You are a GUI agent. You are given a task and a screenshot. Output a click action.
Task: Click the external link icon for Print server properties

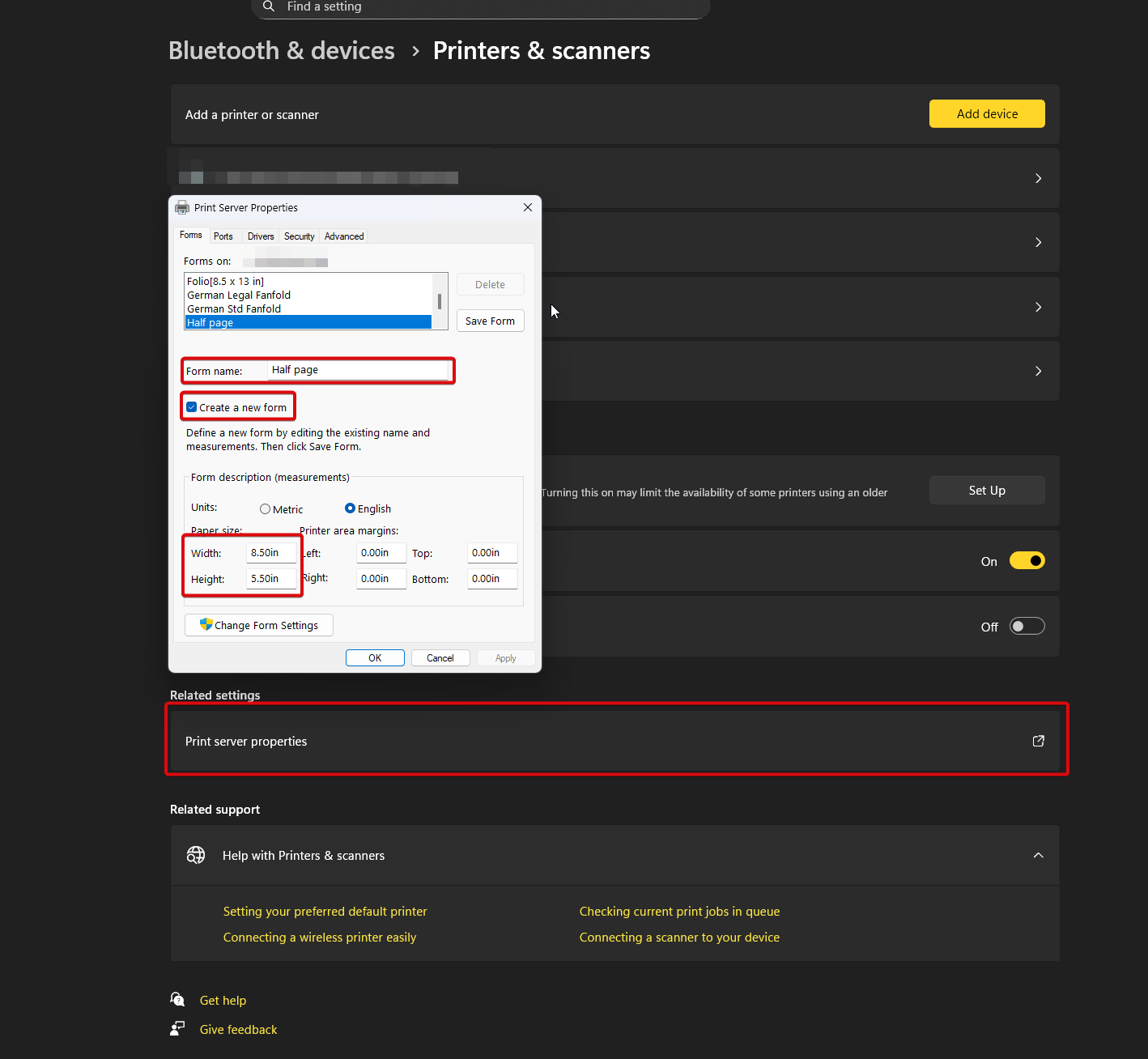click(x=1038, y=741)
